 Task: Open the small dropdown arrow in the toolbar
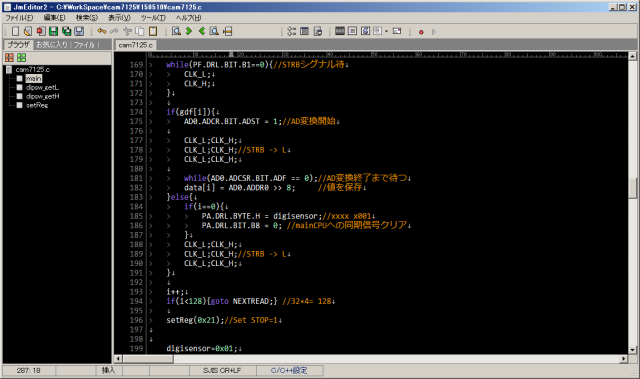[x=386, y=31]
